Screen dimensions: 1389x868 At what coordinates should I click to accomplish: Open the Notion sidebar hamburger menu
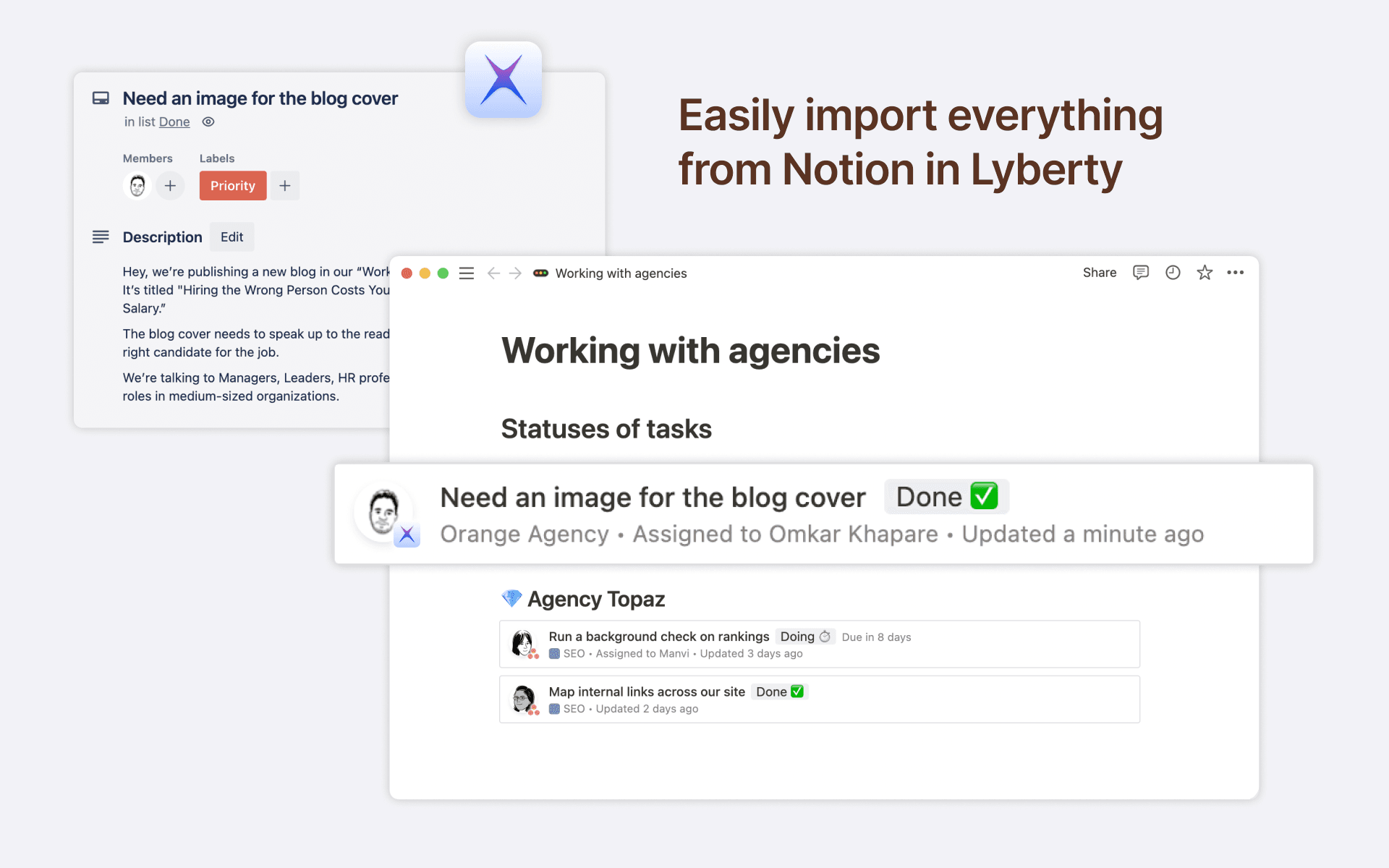click(x=467, y=273)
